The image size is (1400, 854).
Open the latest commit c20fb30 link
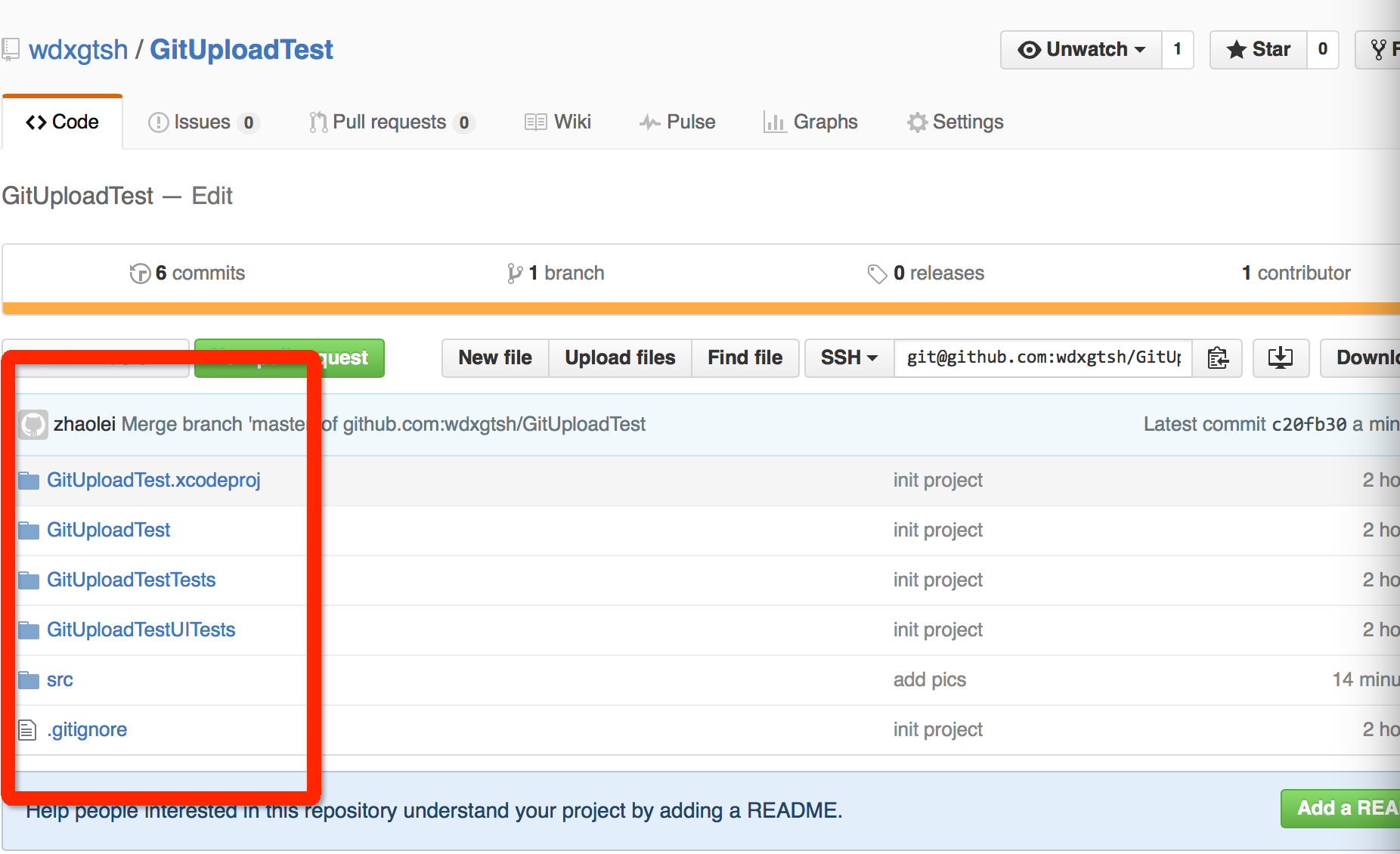click(1309, 425)
